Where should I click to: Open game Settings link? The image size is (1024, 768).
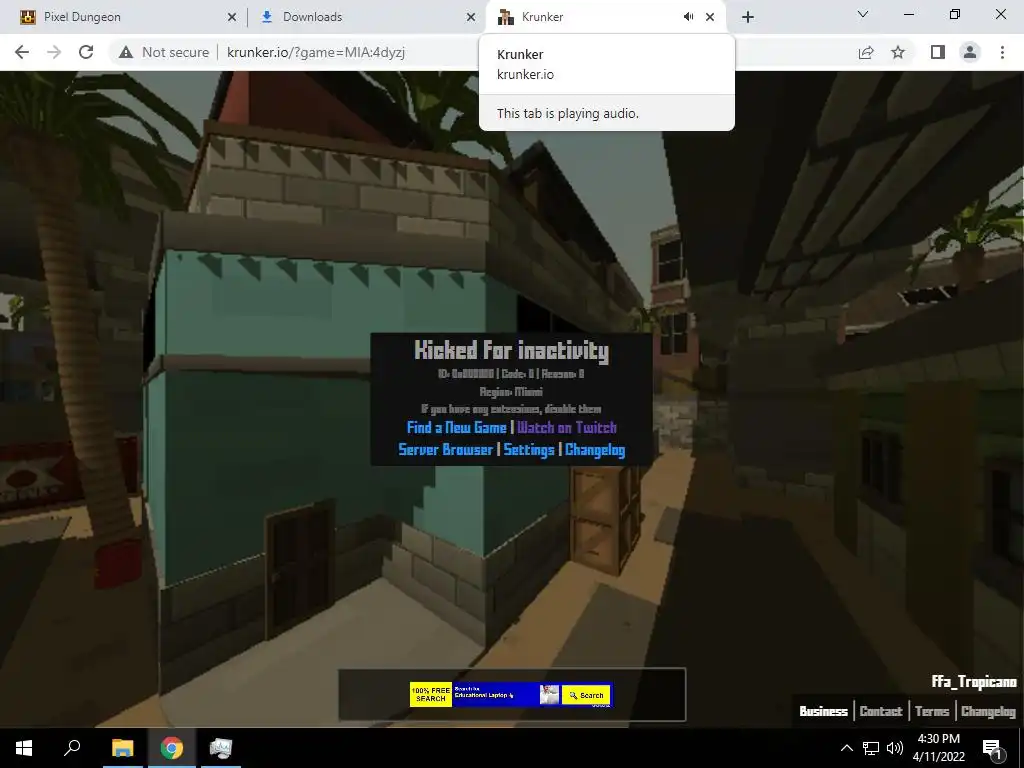point(529,450)
